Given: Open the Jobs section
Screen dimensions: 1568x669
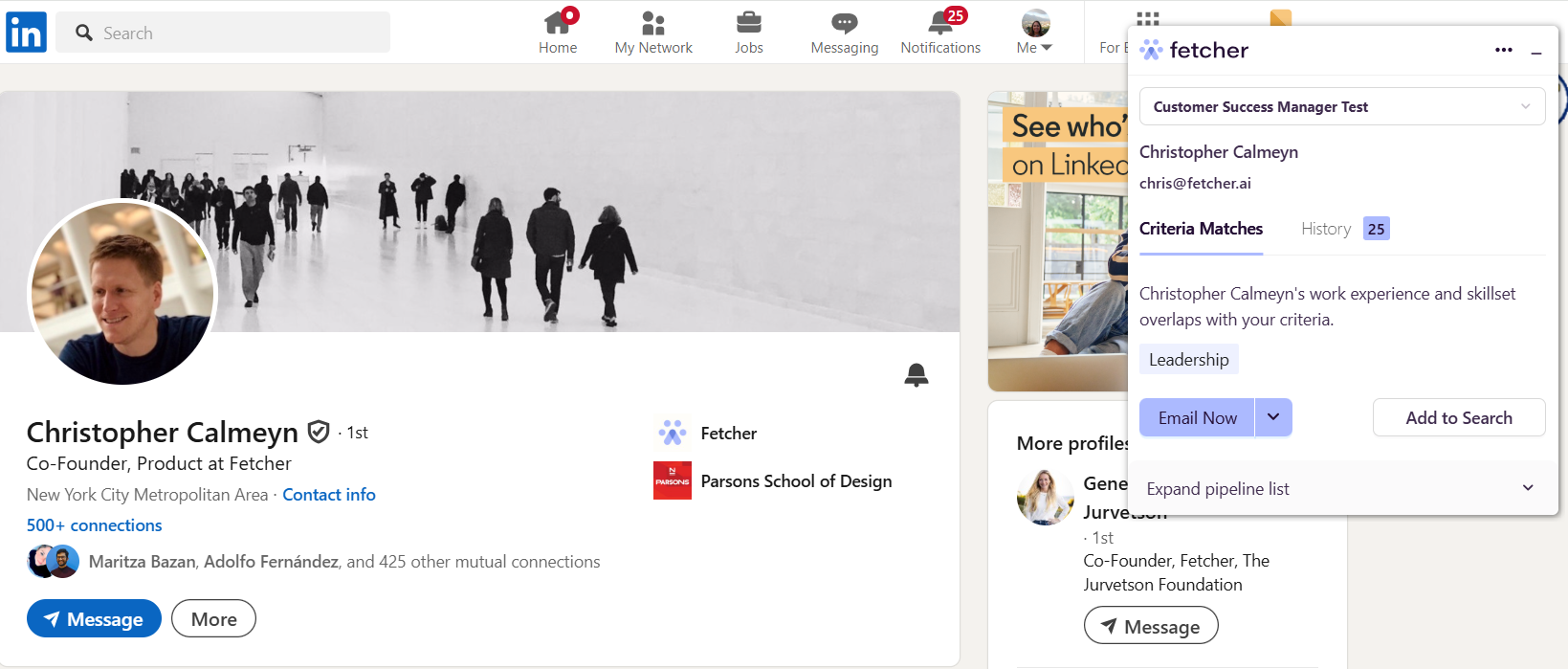Looking at the screenshot, I should tap(749, 33).
